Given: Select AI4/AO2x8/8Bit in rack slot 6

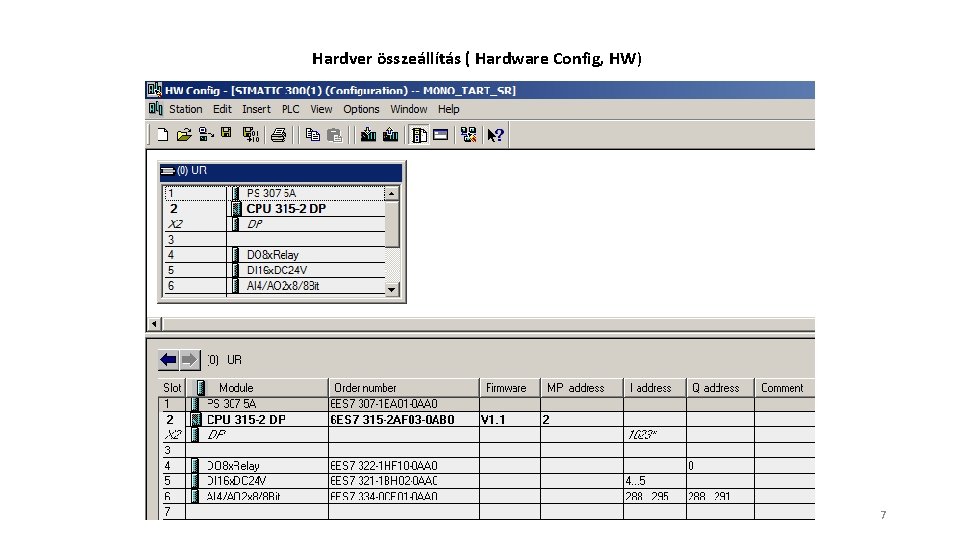Looking at the screenshot, I should tap(274, 286).
